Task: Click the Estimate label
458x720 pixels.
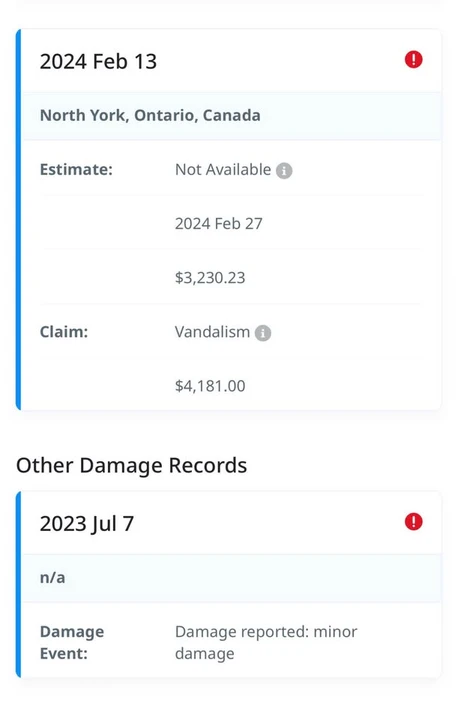Action: (76, 169)
